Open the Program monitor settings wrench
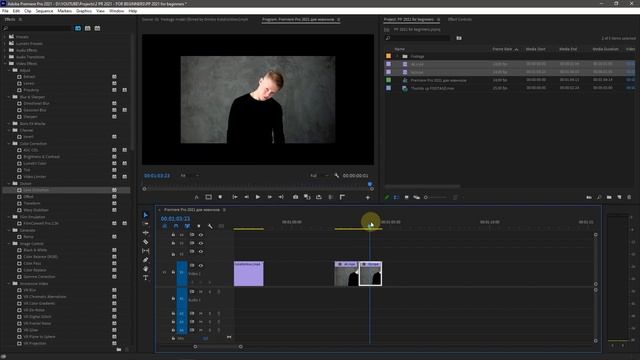This screenshot has width=640, height=360. [336, 176]
